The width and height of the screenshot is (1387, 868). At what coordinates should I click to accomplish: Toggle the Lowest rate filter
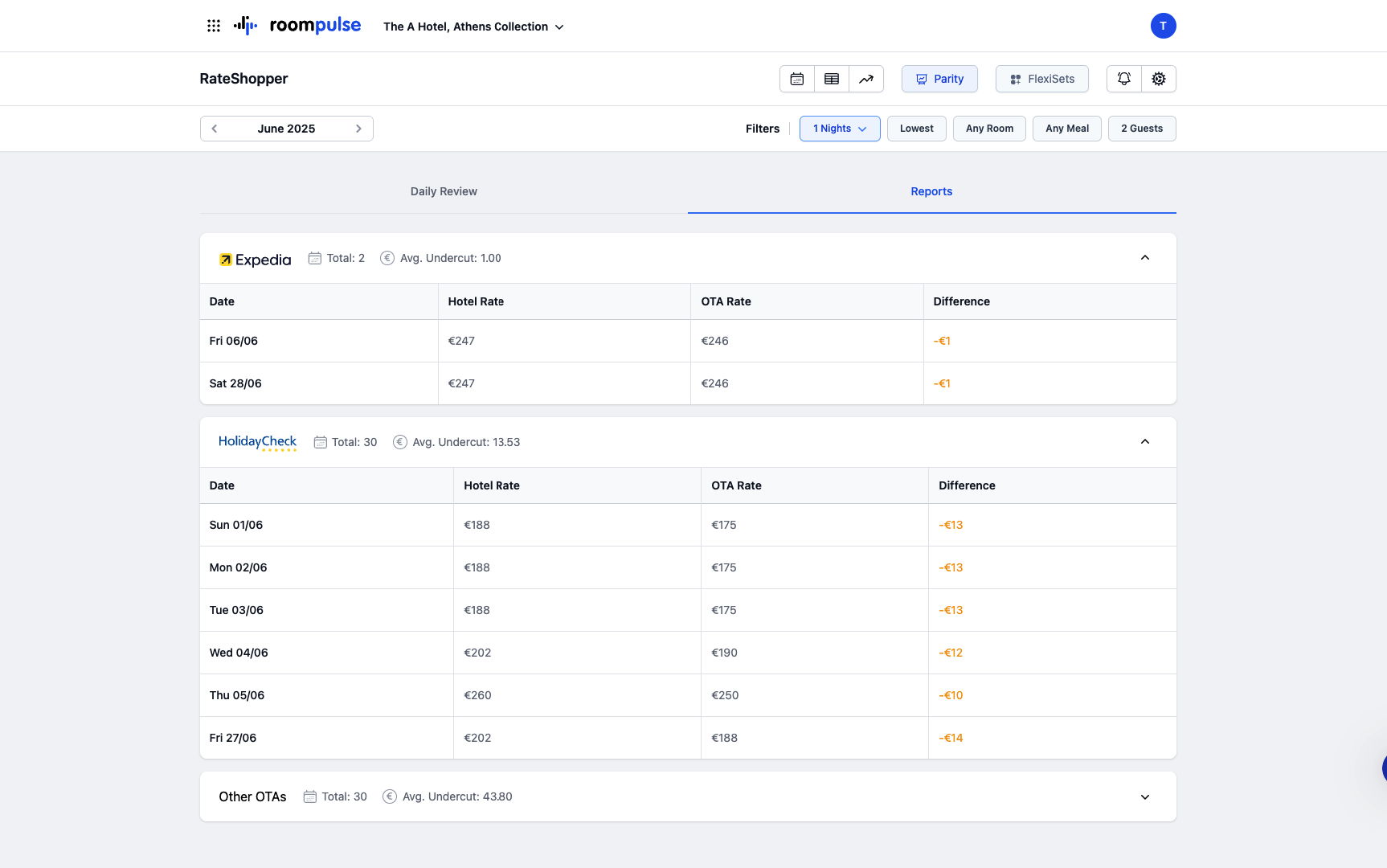coord(916,129)
